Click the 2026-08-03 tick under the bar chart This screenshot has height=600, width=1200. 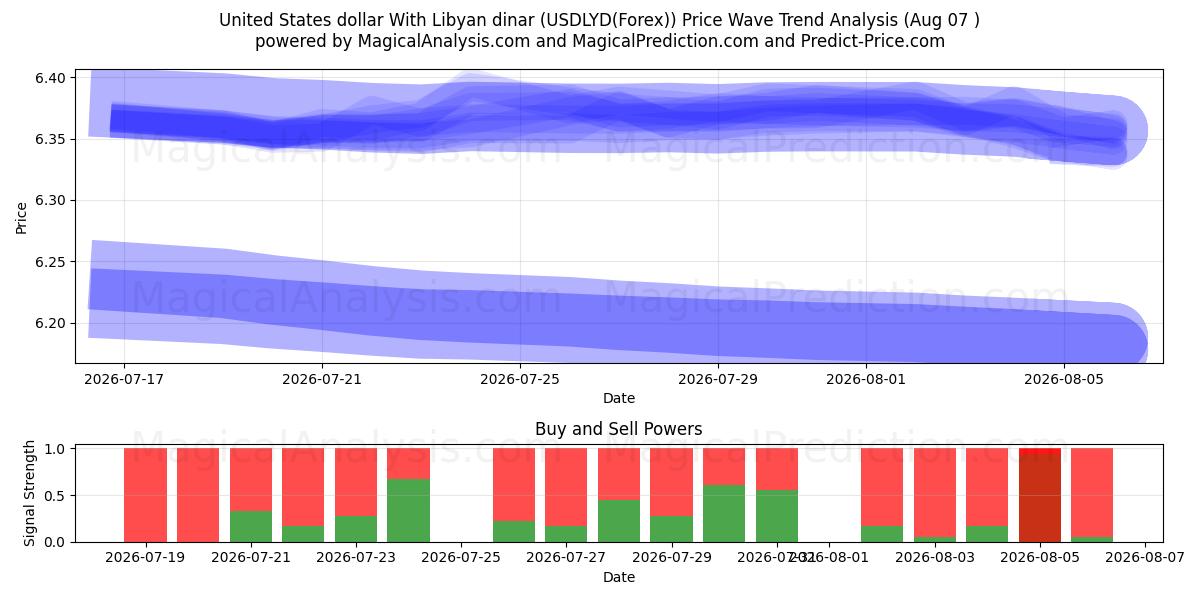pyautogui.click(x=935, y=558)
